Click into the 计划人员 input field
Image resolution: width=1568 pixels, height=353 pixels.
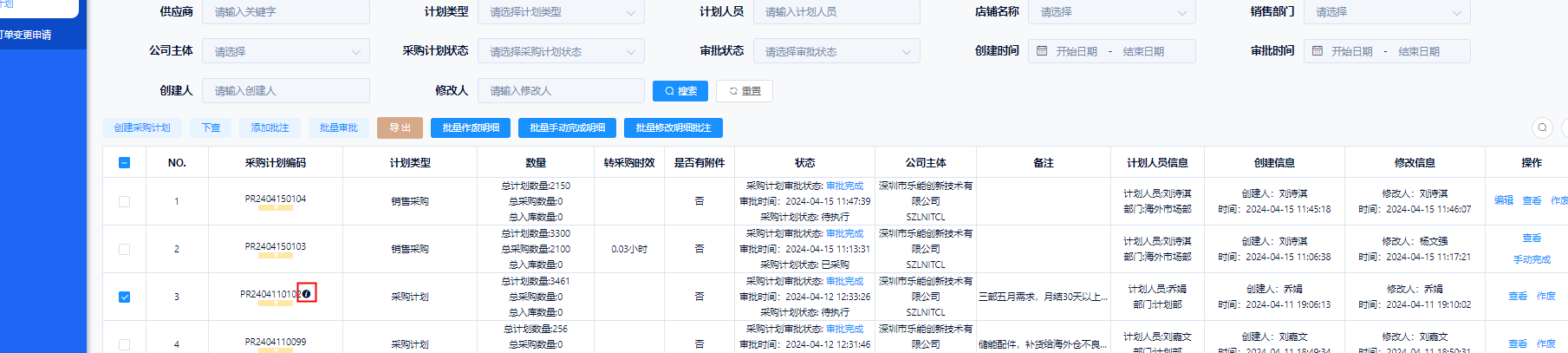[836, 12]
